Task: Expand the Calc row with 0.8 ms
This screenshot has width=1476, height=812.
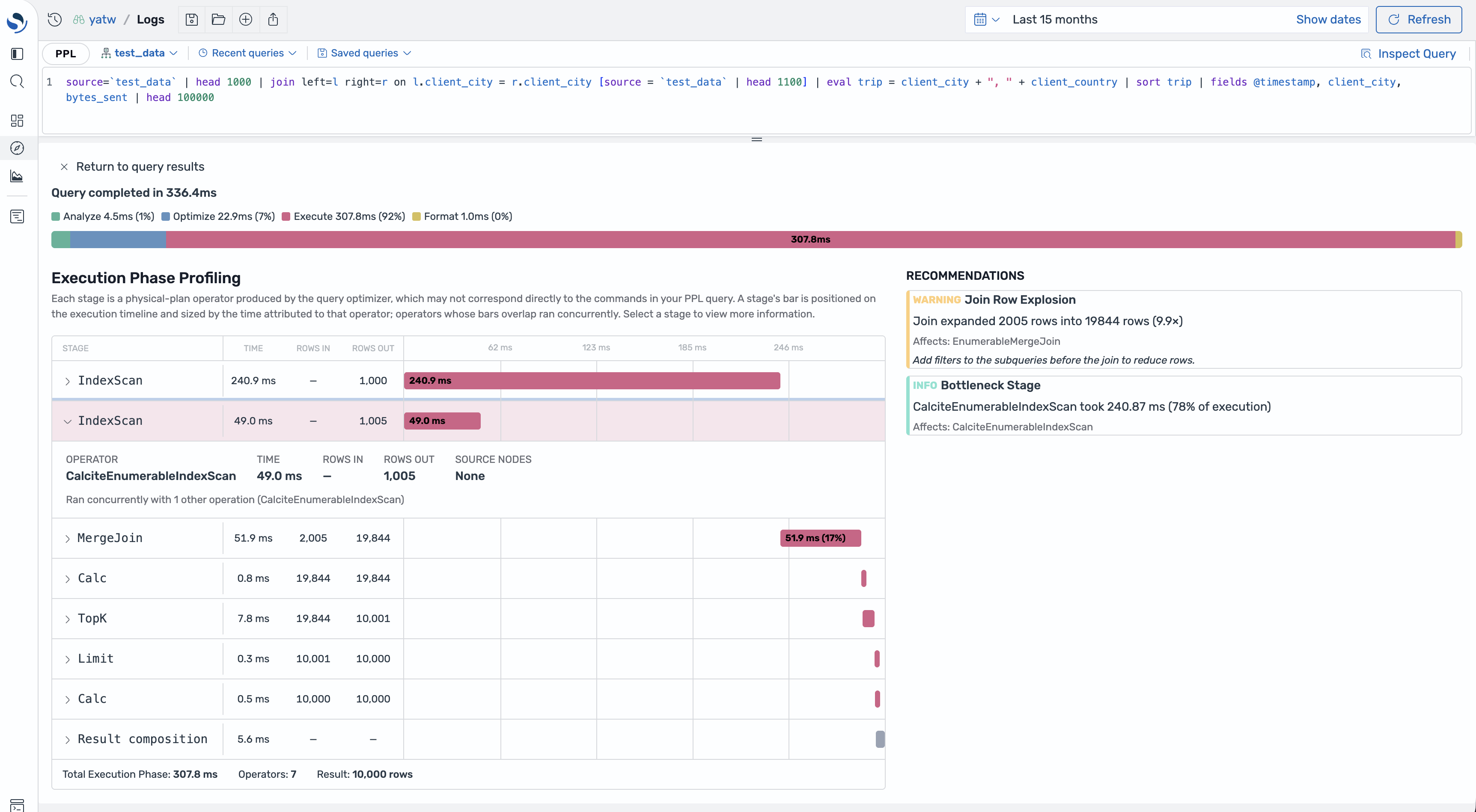Action: [x=68, y=578]
